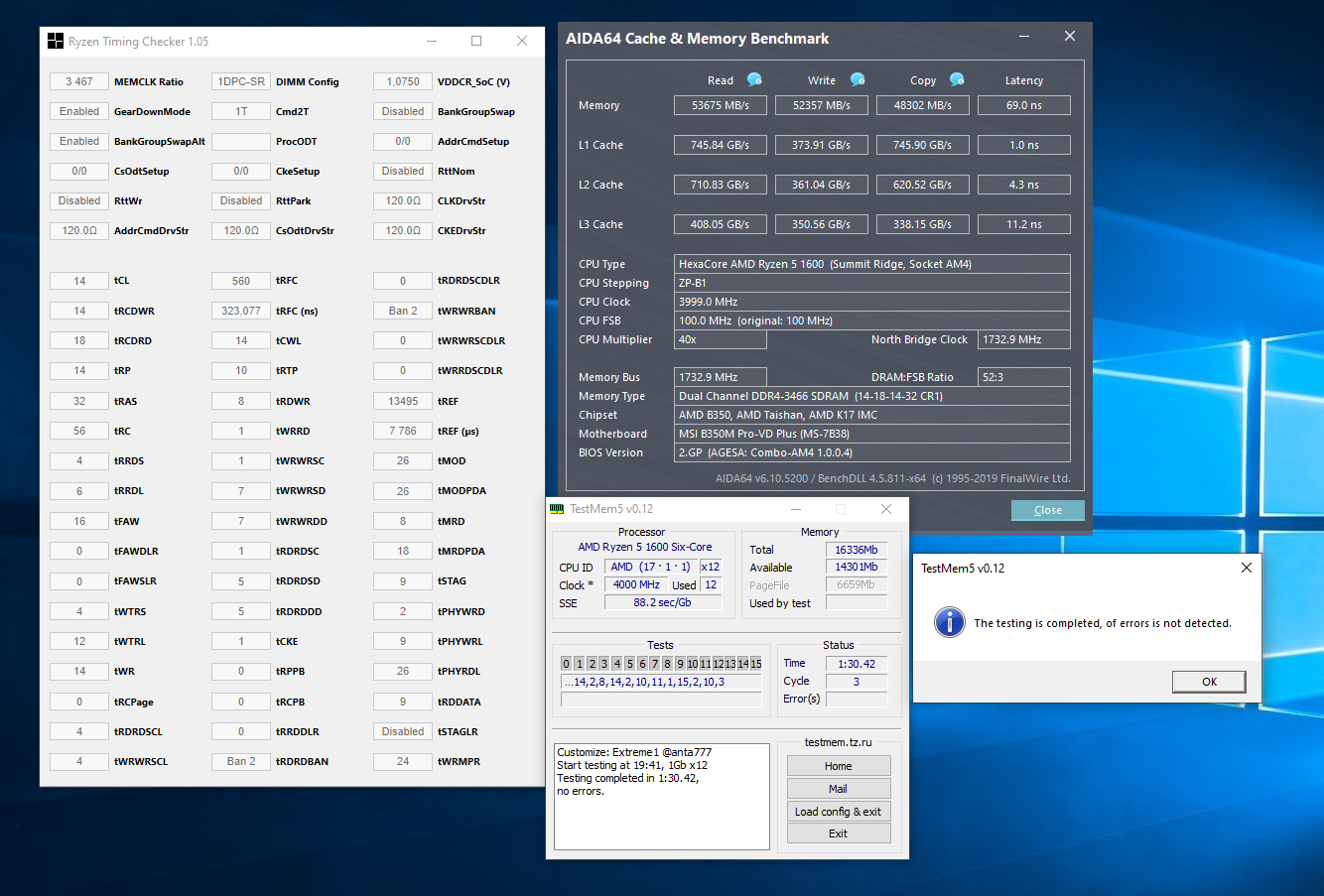Image resolution: width=1324 pixels, height=896 pixels.
Task: Close the AIDA64 benchmark with the Close button
Action: click(1048, 510)
